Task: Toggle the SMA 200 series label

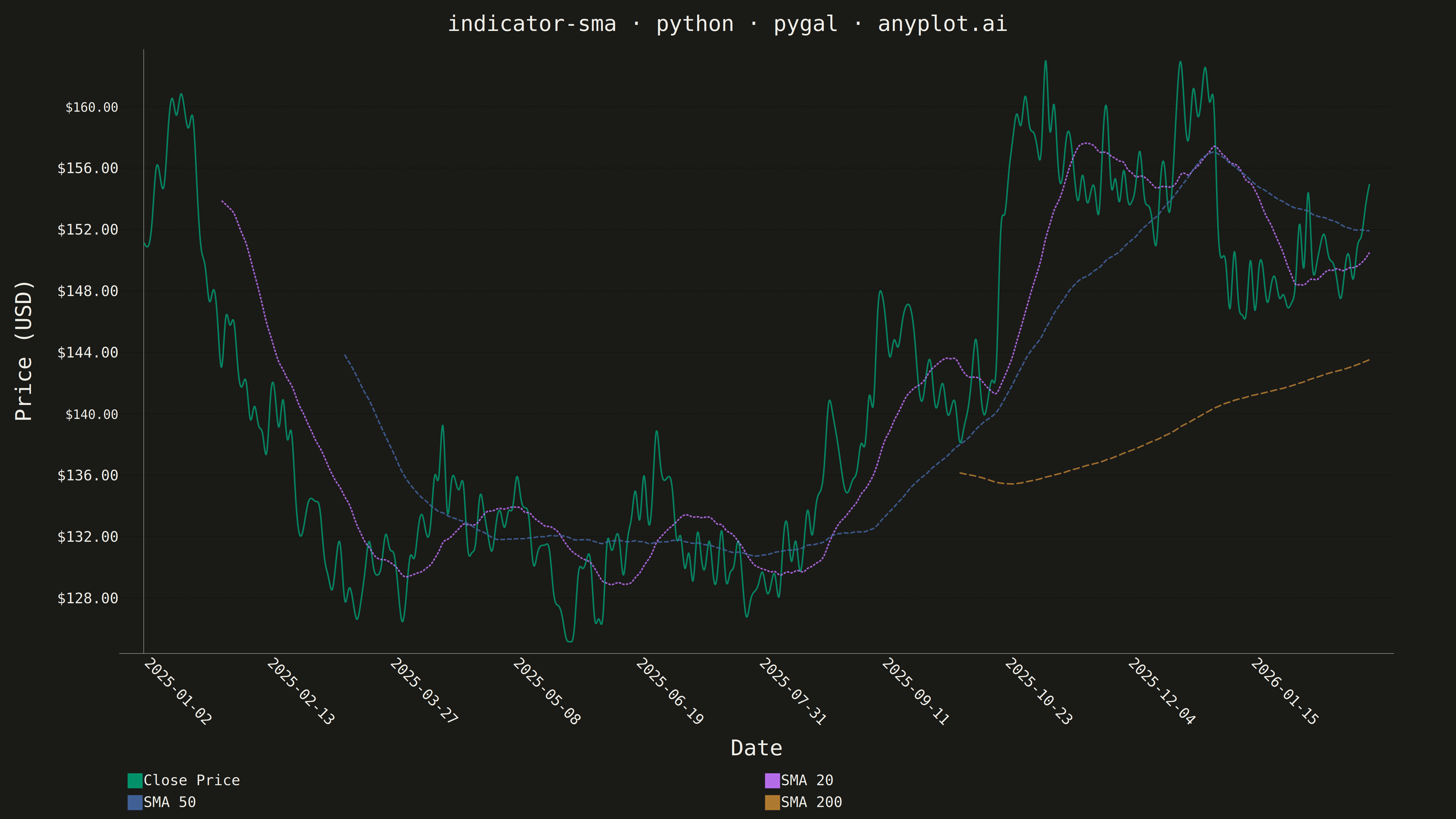Action: 812,803
